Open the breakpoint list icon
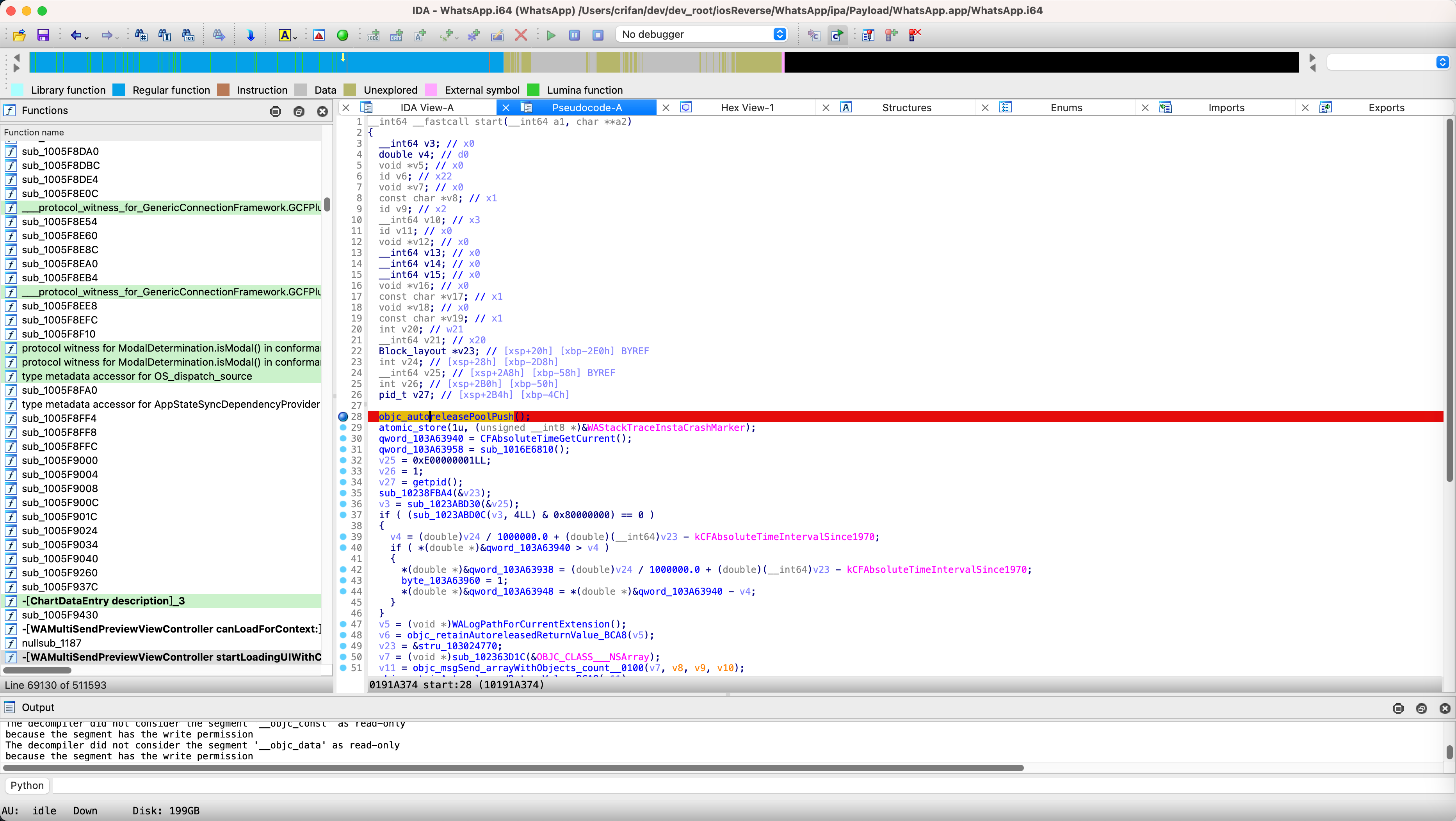 click(x=868, y=35)
